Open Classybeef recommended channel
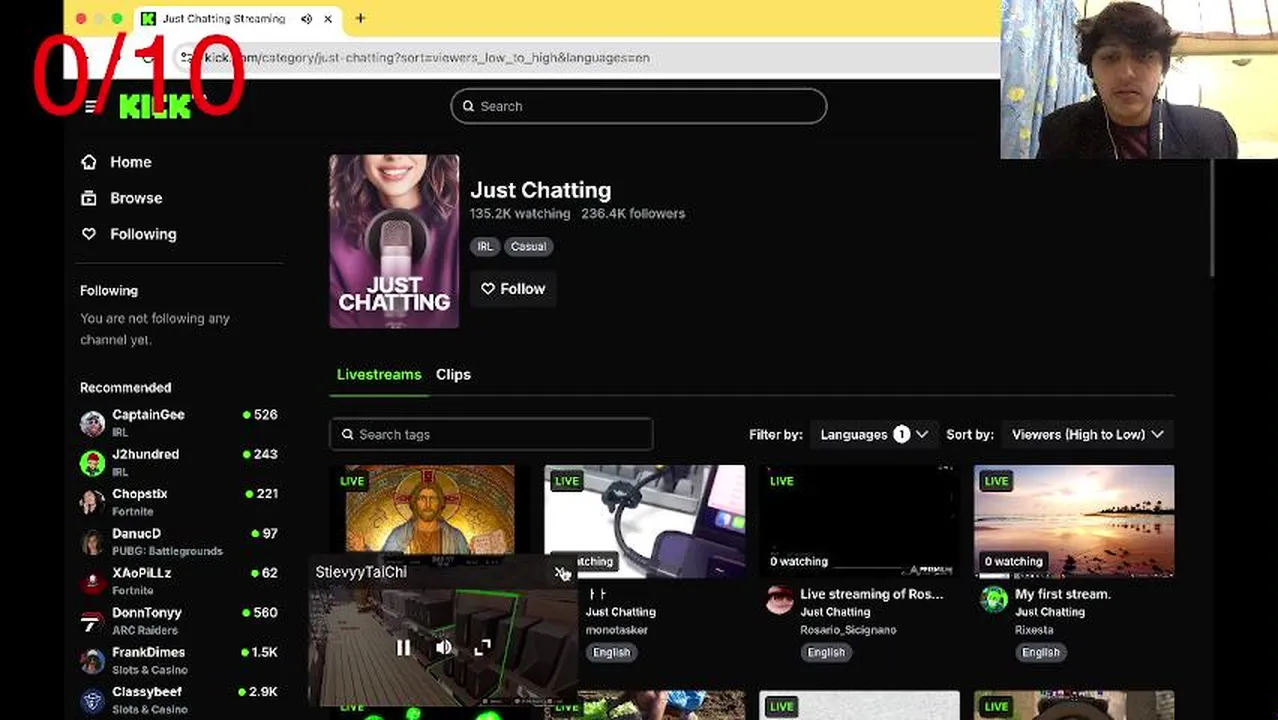Image resolution: width=1278 pixels, height=720 pixels. pos(179,700)
